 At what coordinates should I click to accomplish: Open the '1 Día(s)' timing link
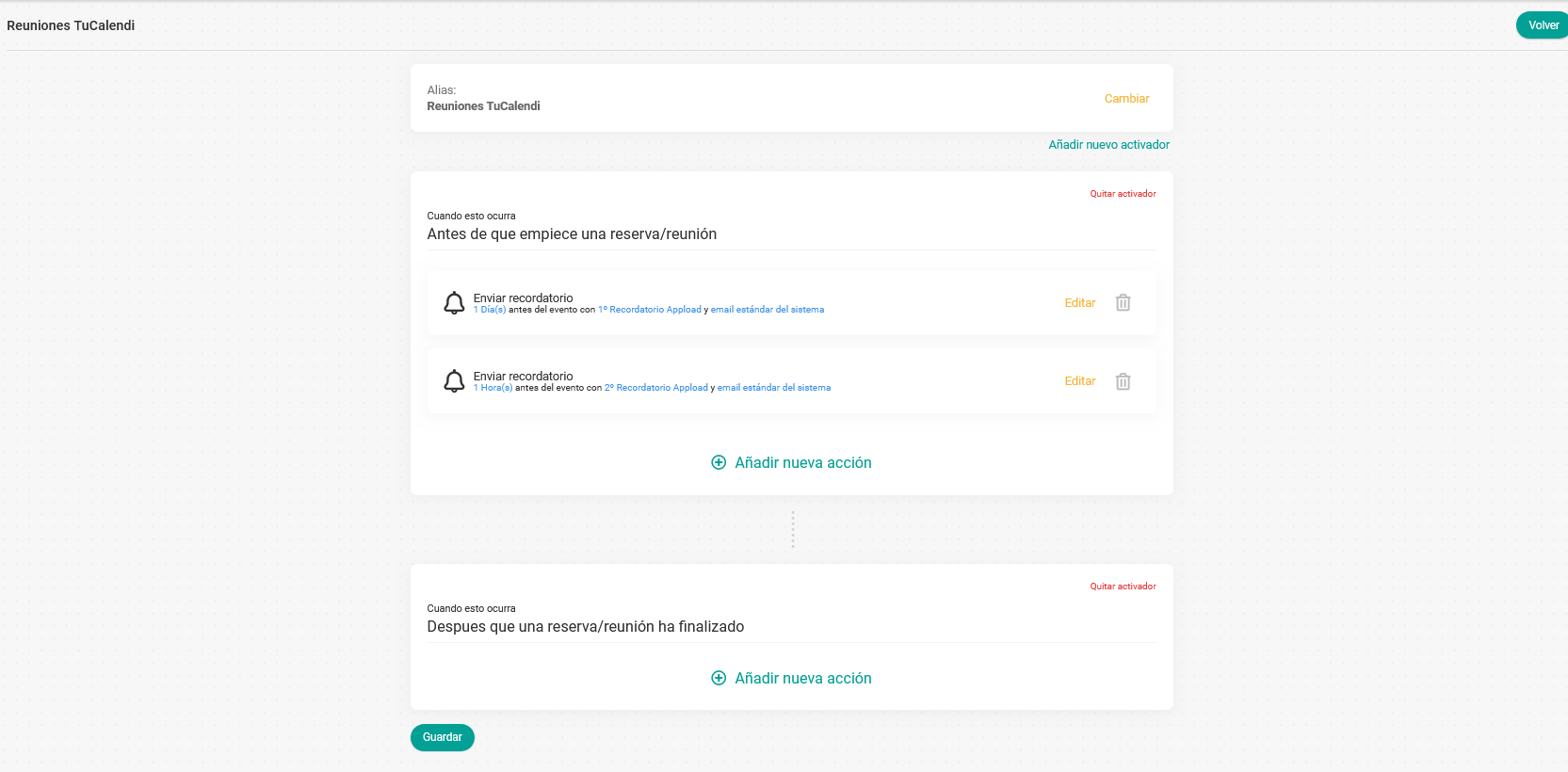coord(490,310)
